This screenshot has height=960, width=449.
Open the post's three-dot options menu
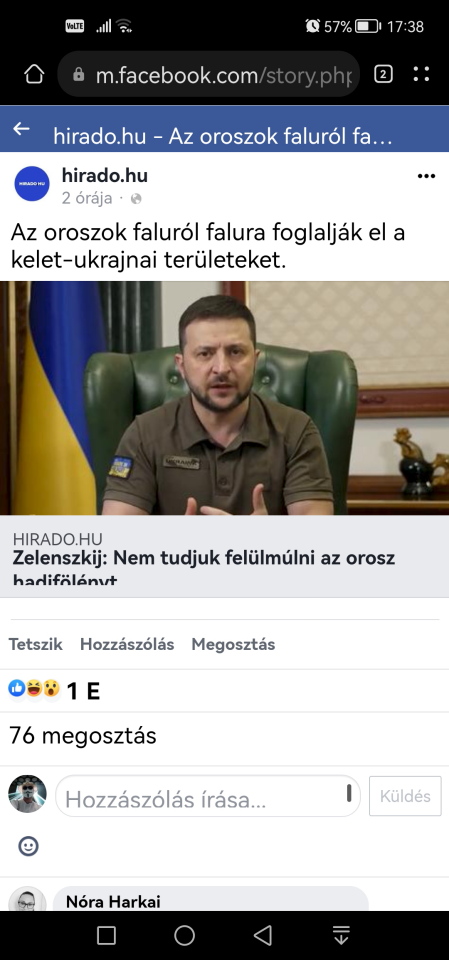[426, 176]
